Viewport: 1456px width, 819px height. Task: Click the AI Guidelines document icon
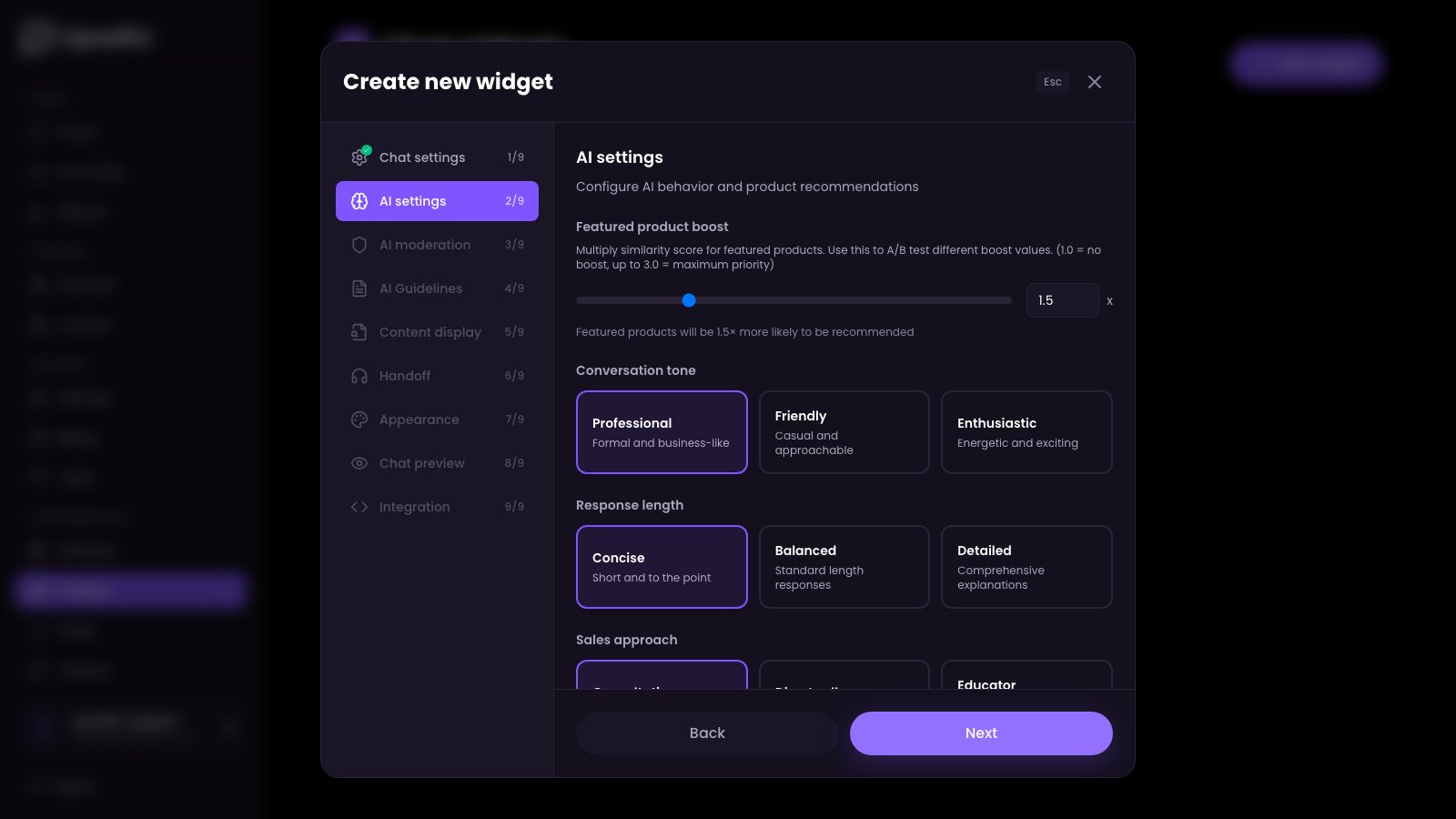coord(359,288)
